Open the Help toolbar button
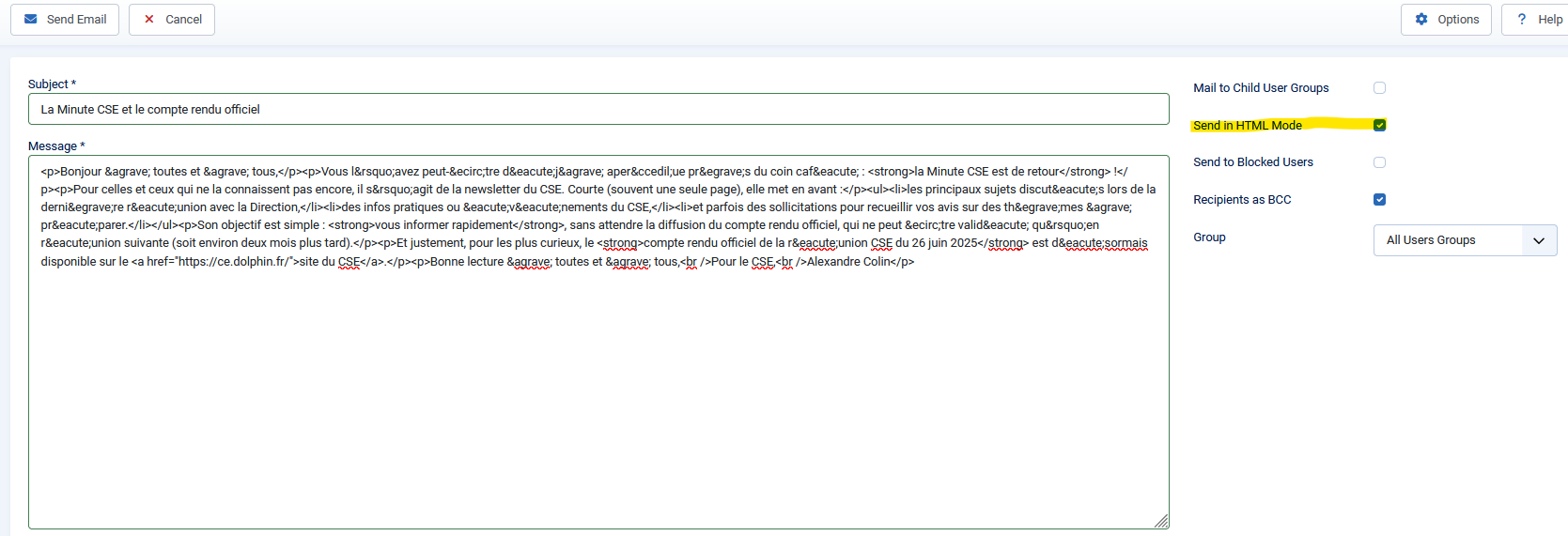The width and height of the screenshot is (1568, 536). pyautogui.click(x=1537, y=20)
